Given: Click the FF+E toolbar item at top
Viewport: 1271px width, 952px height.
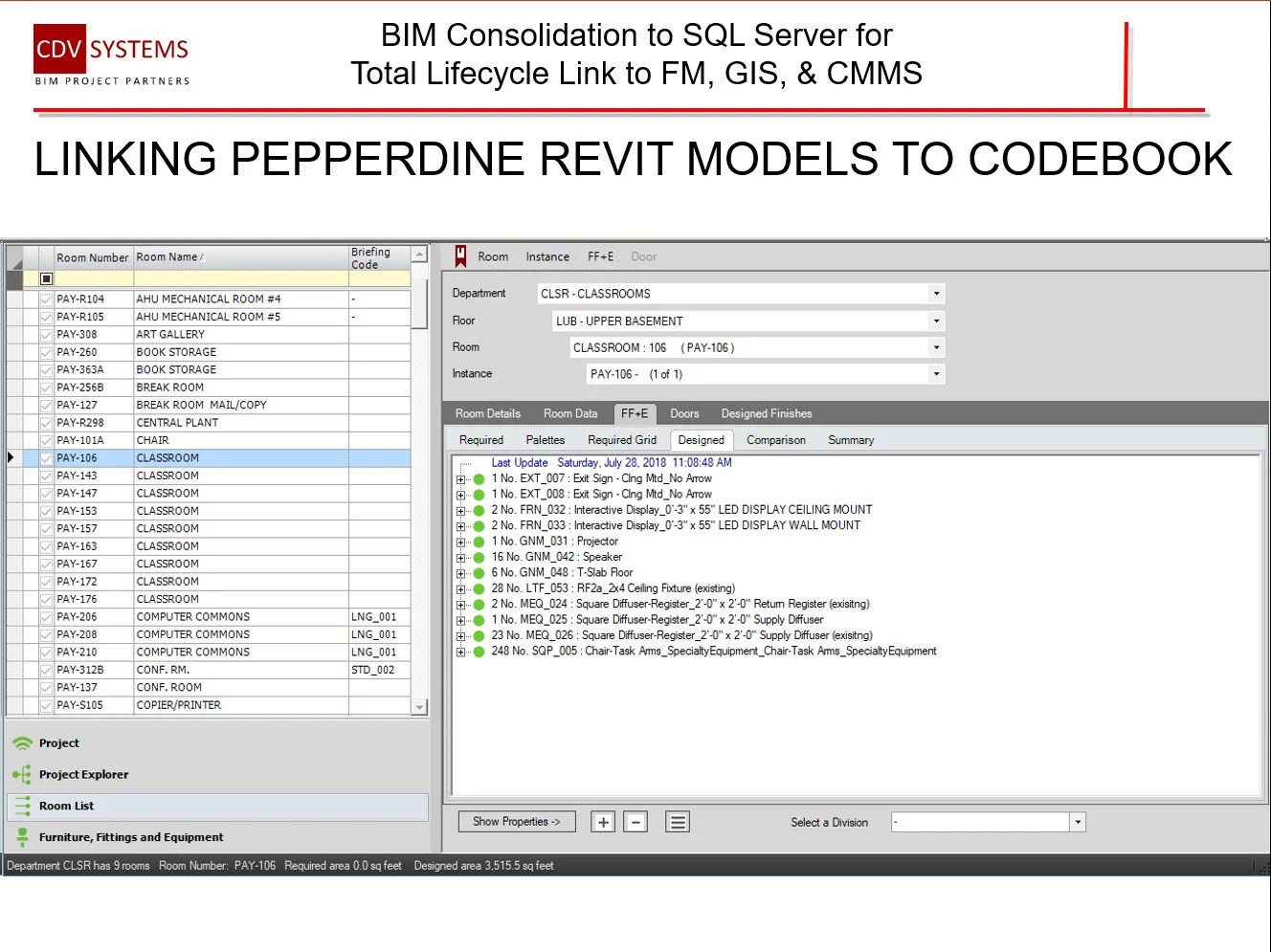Looking at the screenshot, I should [600, 256].
